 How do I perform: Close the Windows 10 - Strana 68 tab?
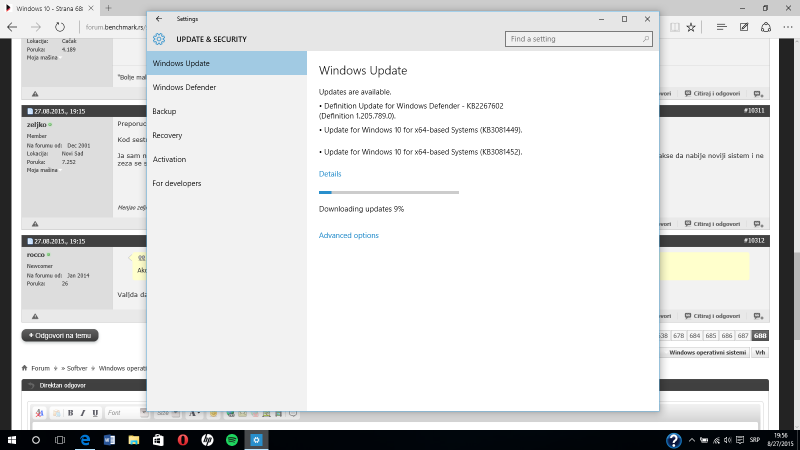pyautogui.click(x=91, y=8)
